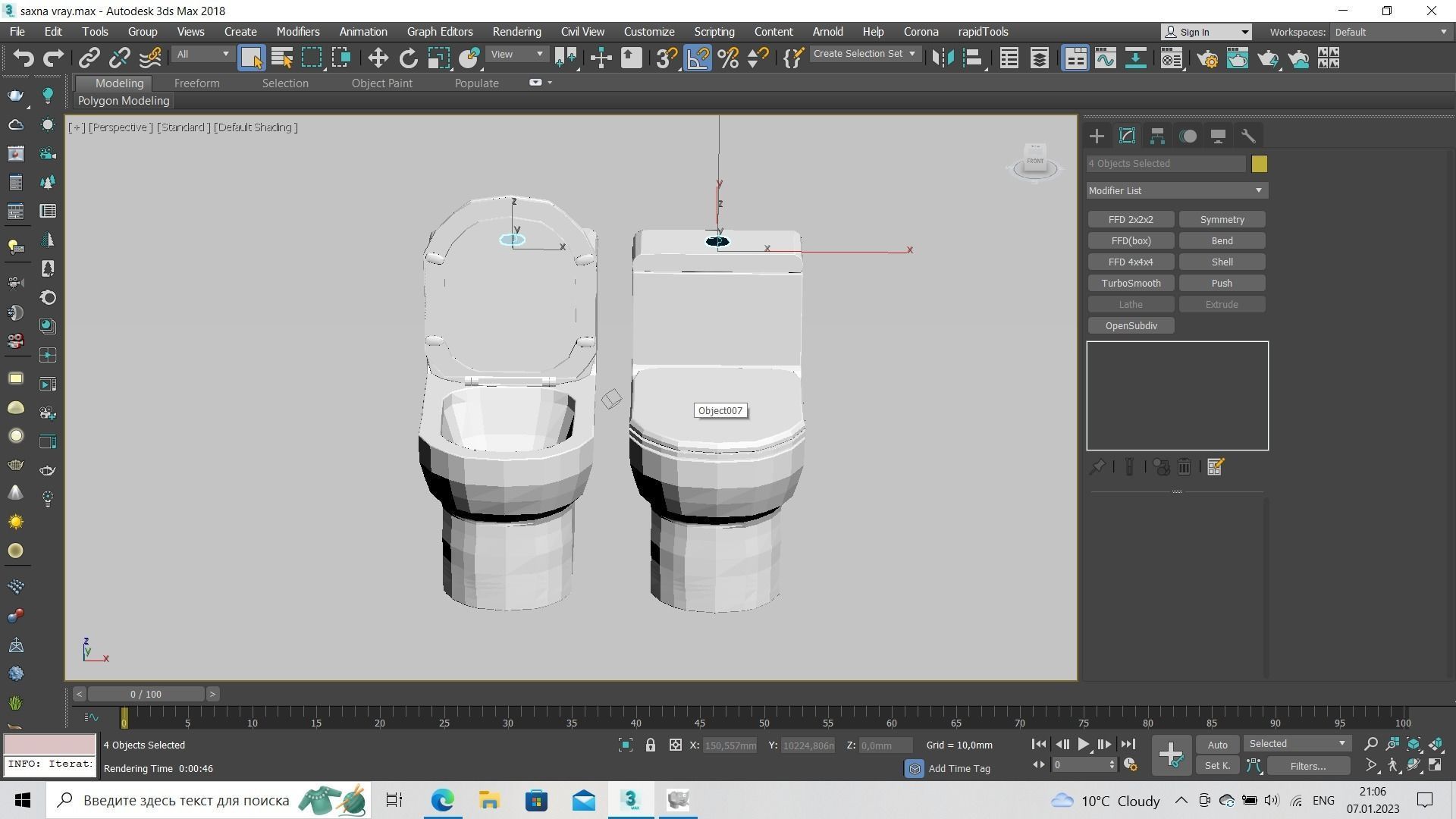
Task: Open the Sign In dropdown
Action: tap(1207, 32)
